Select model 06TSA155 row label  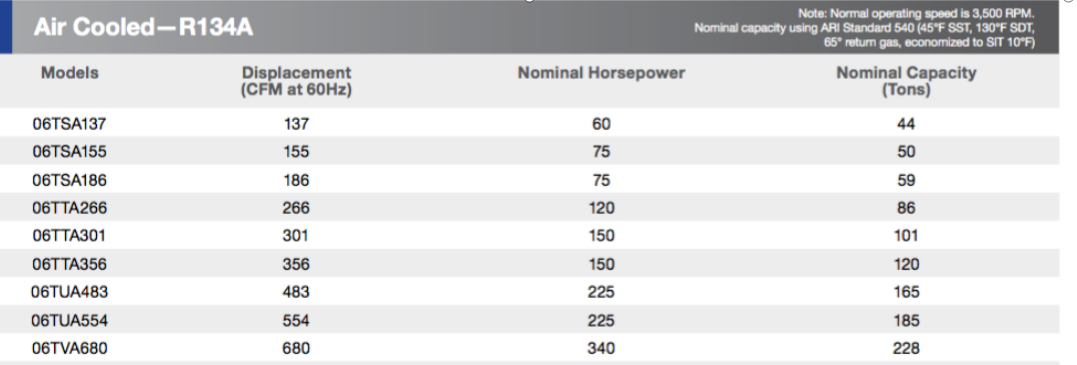coord(69,152)
